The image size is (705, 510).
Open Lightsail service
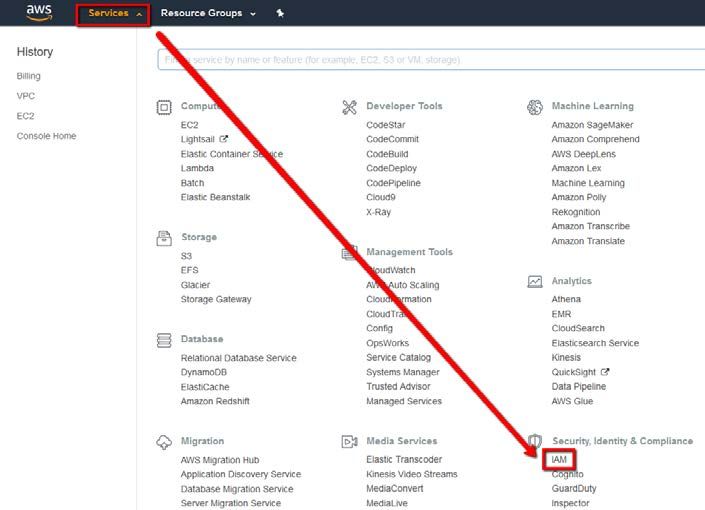(x=197, y=139)
